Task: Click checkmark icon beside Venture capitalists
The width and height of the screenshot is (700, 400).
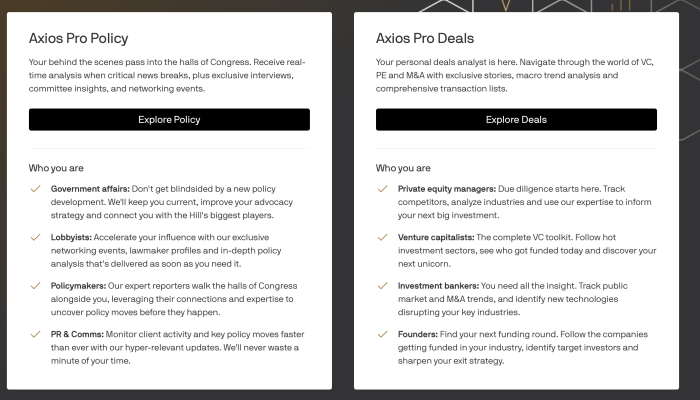Action: point(383,237)
